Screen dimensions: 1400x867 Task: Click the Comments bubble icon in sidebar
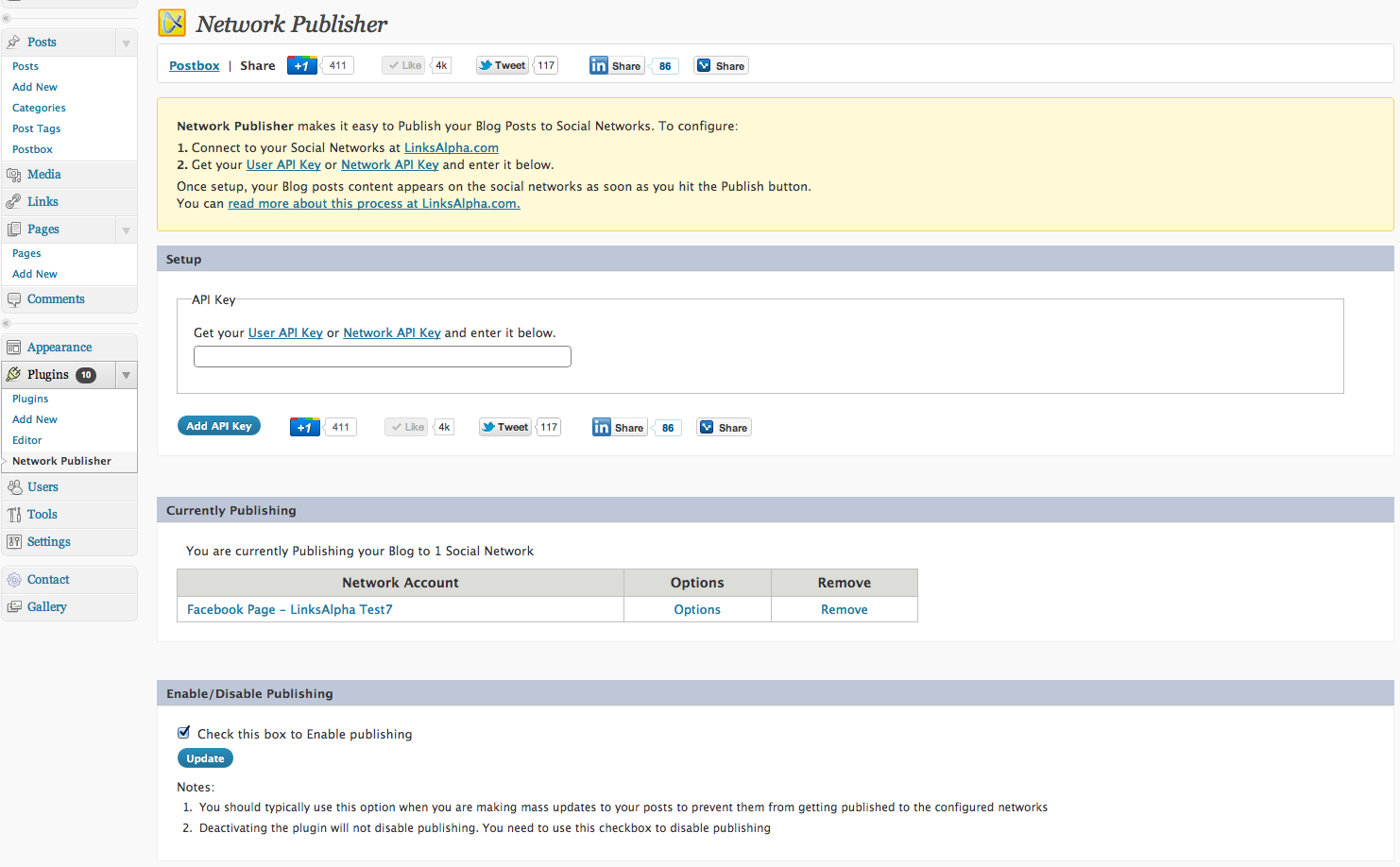[x=13, y=299]
